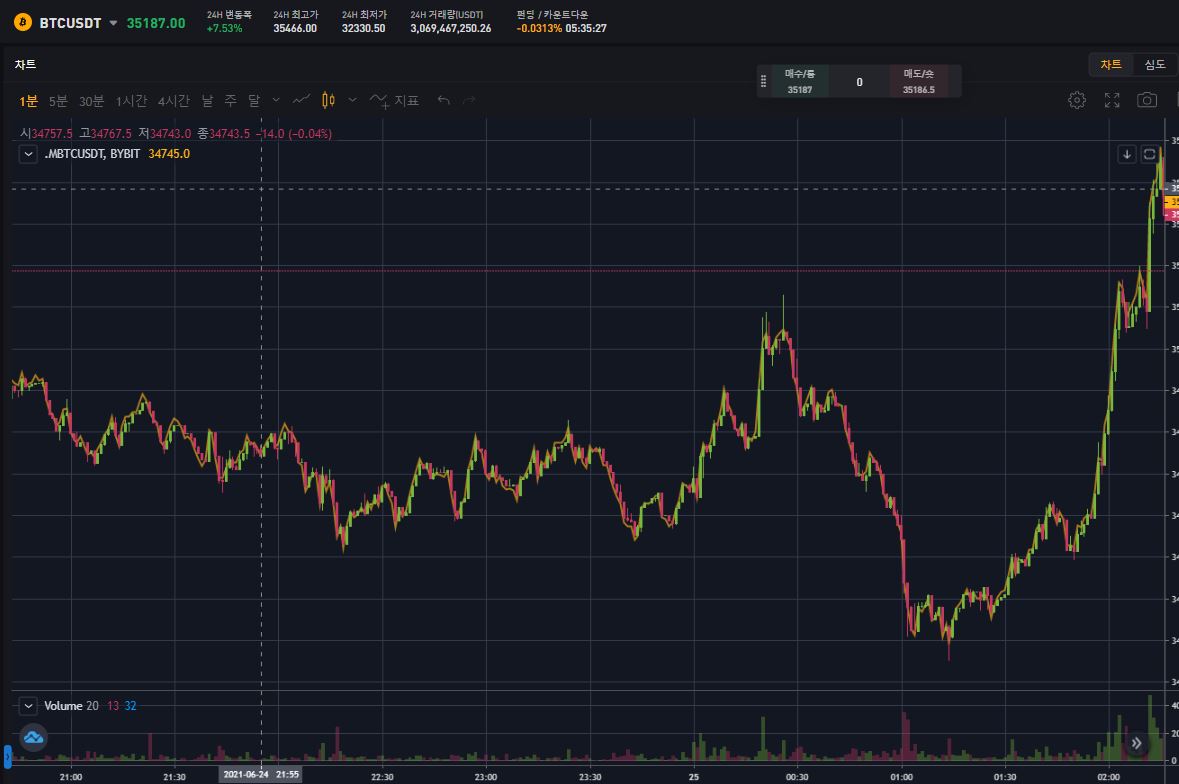Select the candlestick chart style icon

(x=327, y=100)
